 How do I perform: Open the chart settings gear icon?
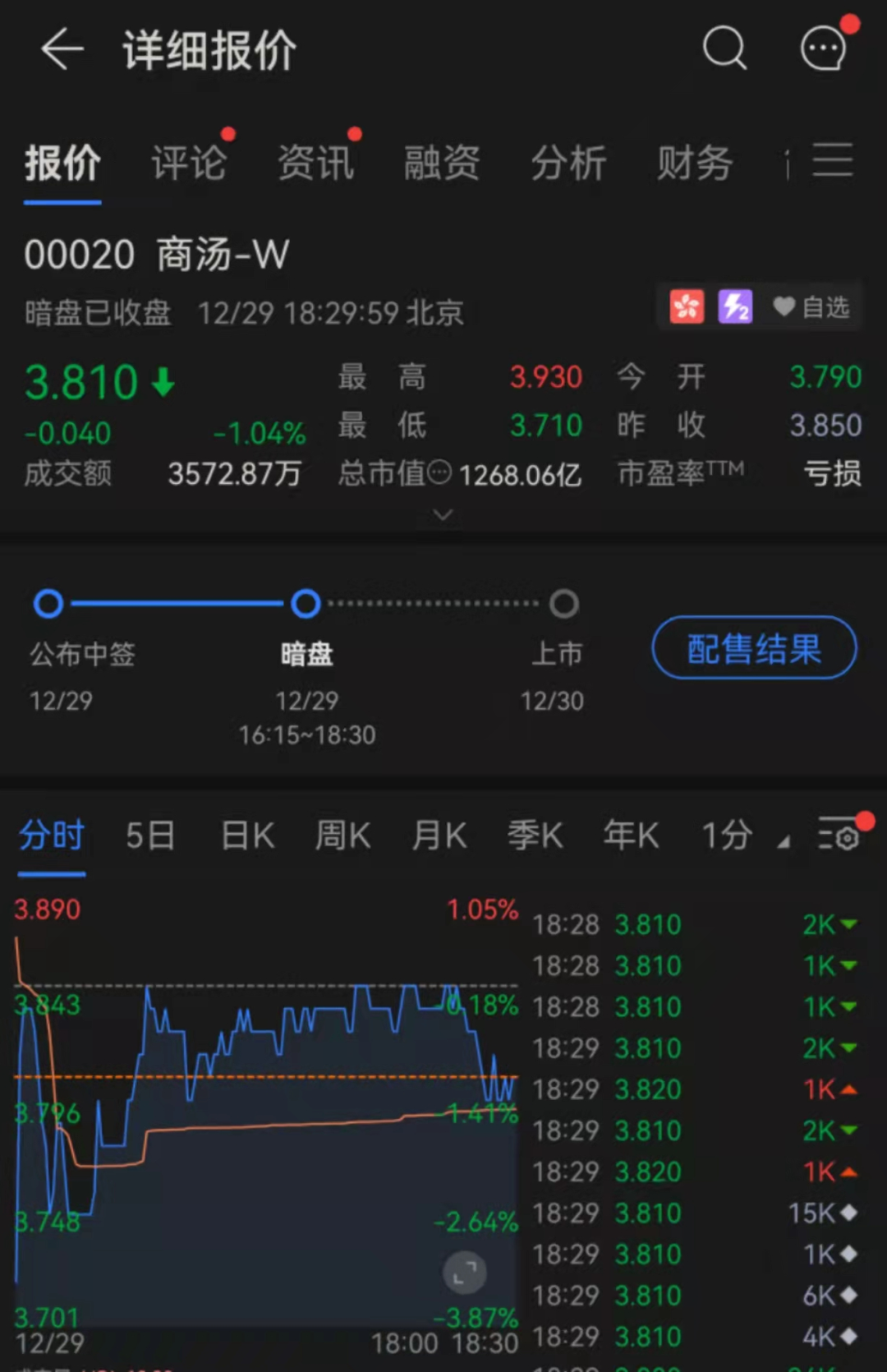[839, 835]
